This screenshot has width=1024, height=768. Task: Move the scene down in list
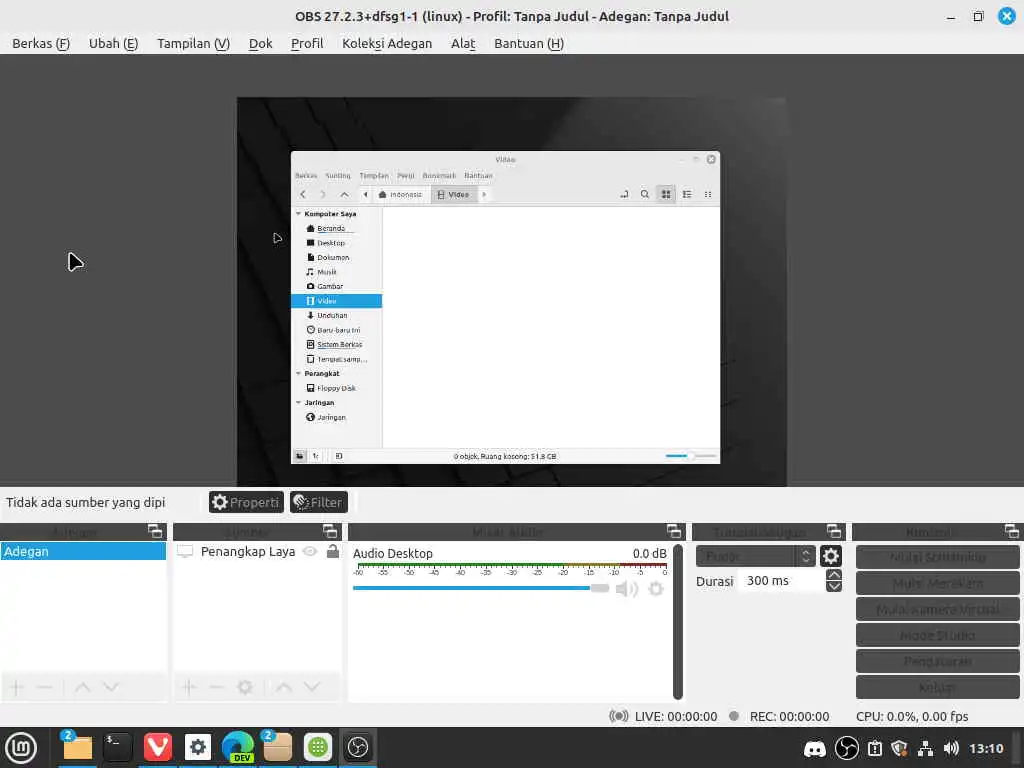[110, 687]
